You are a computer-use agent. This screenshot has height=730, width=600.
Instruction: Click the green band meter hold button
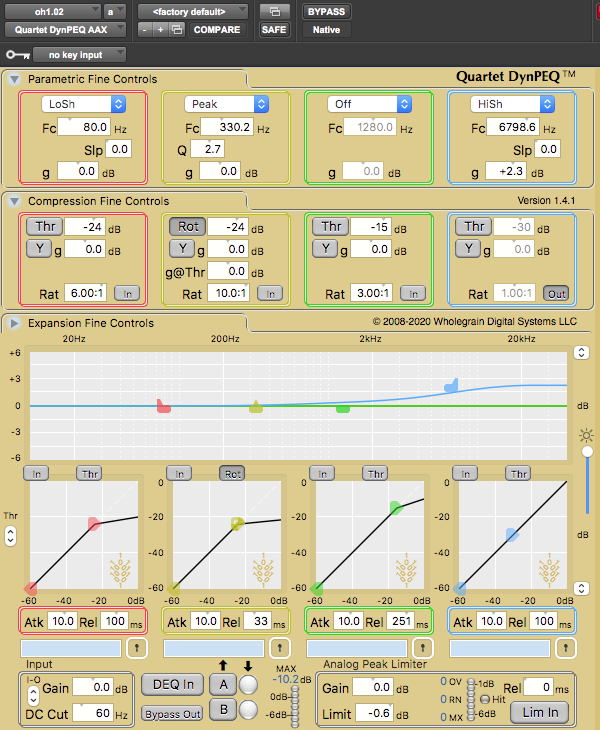point(423,648)
